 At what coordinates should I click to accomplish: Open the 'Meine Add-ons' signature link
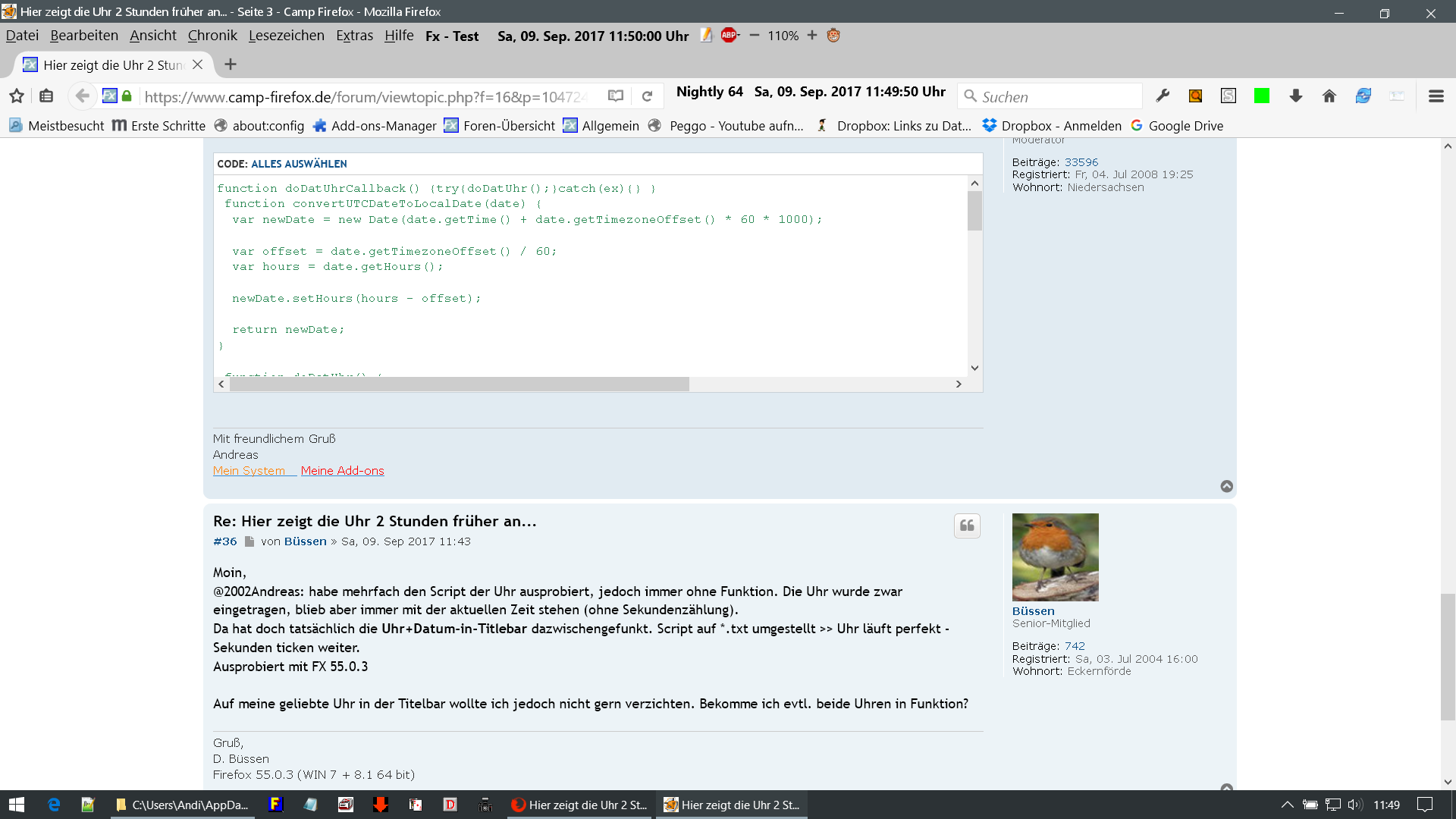pyautogui.click(x=342, y=471)
